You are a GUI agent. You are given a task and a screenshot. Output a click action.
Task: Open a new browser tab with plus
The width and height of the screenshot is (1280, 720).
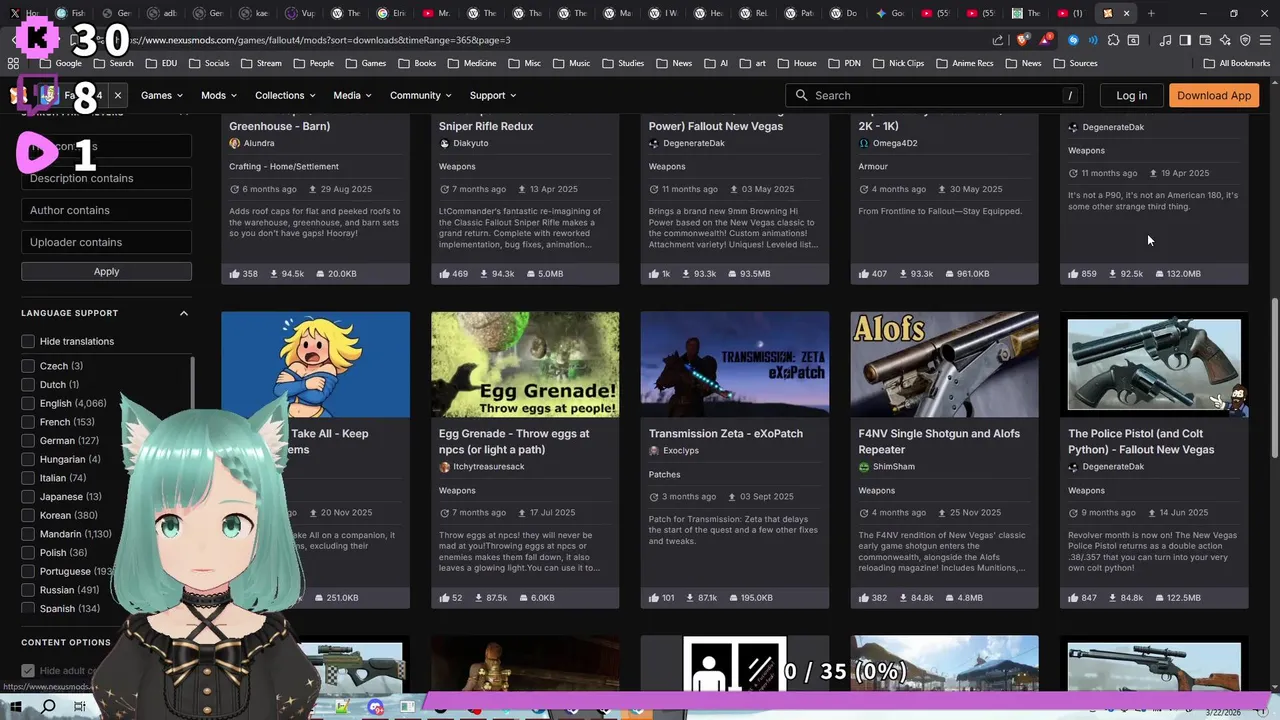1151,13
